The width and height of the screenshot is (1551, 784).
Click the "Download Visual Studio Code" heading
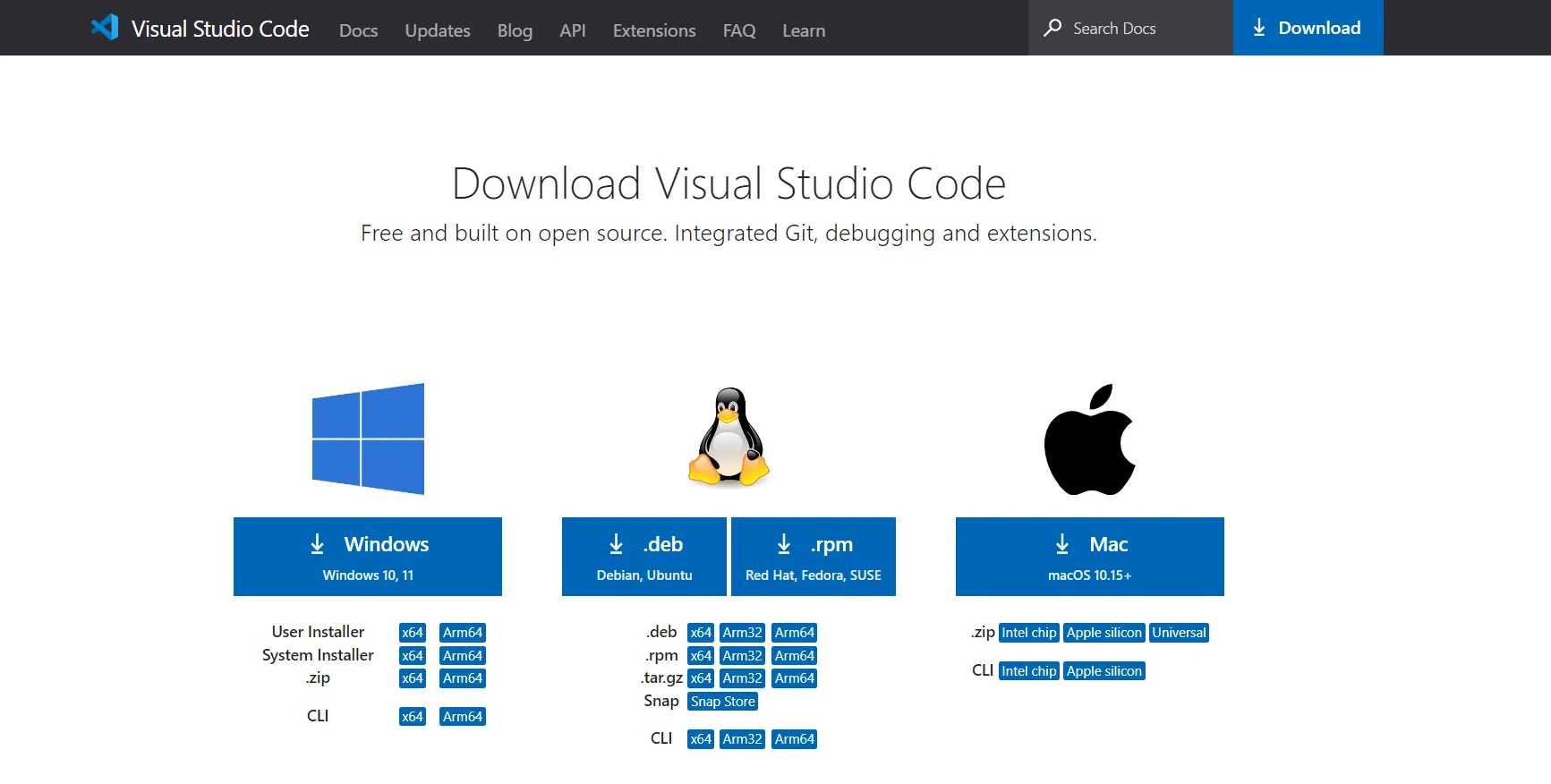click(729, 183)
